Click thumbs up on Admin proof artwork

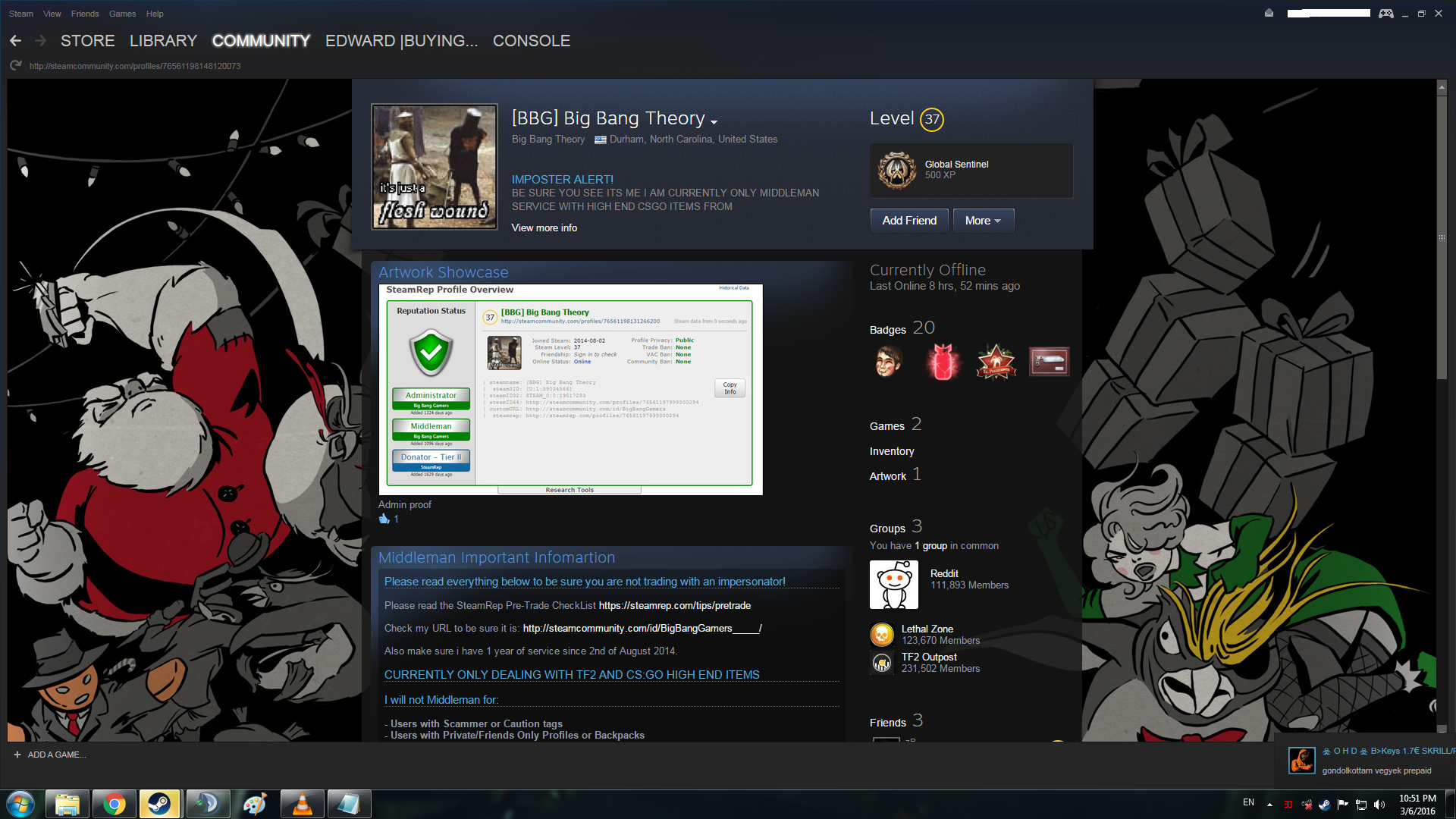(x=384, y=519)
